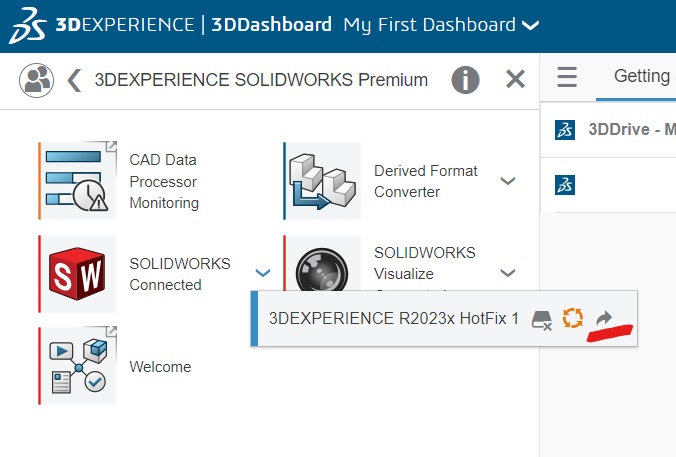Click the Welcome label
The height and width of the screenshot is (457, 676).
coord(160,366)
